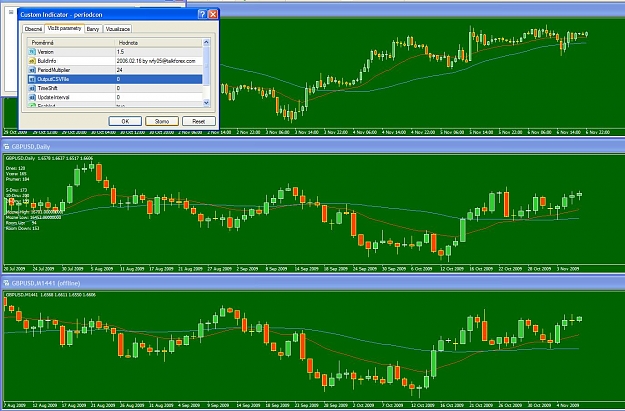This screenshot has width=625, height=411.
Task: Click the OutputCSVFile parameter icon
Action: (x=32, y=79)
